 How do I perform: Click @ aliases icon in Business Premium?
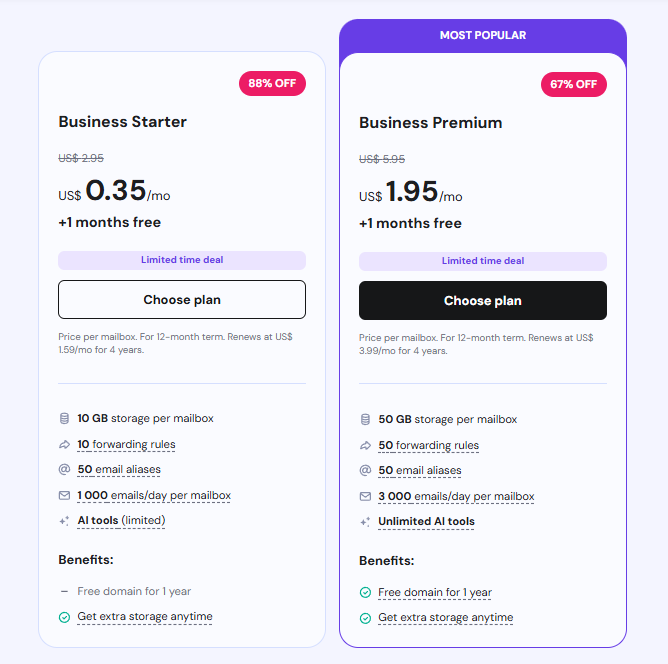365,471
